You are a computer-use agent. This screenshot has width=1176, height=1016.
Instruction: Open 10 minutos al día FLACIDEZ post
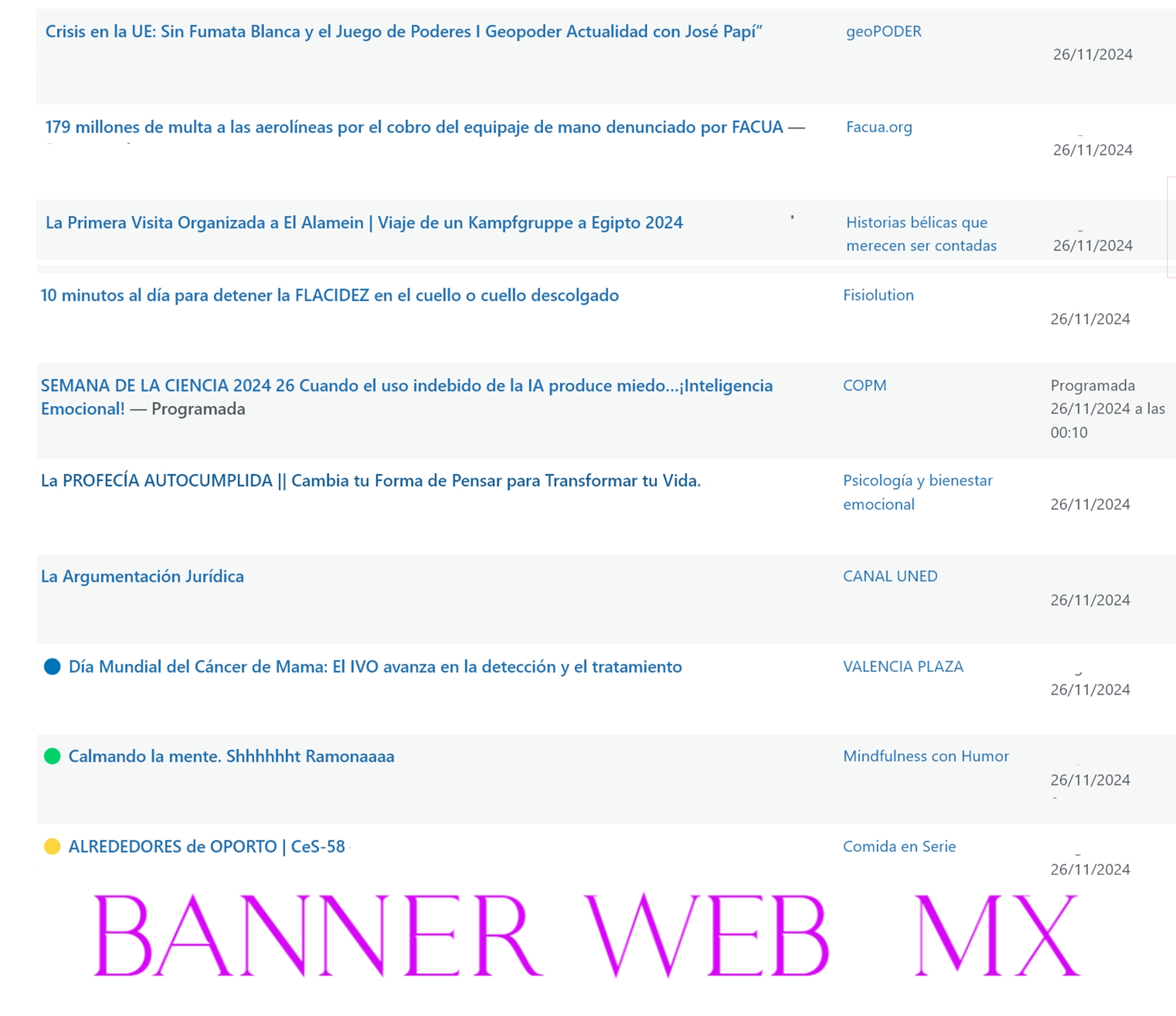click(329, 295)
